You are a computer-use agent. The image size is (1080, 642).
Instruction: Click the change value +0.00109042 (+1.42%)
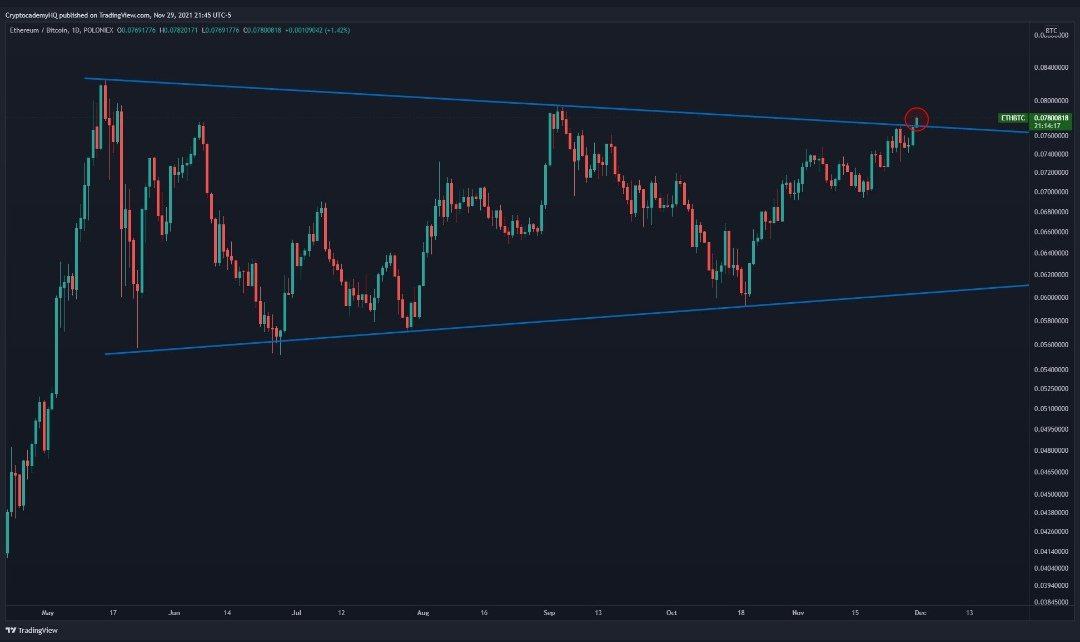(318, 30)
